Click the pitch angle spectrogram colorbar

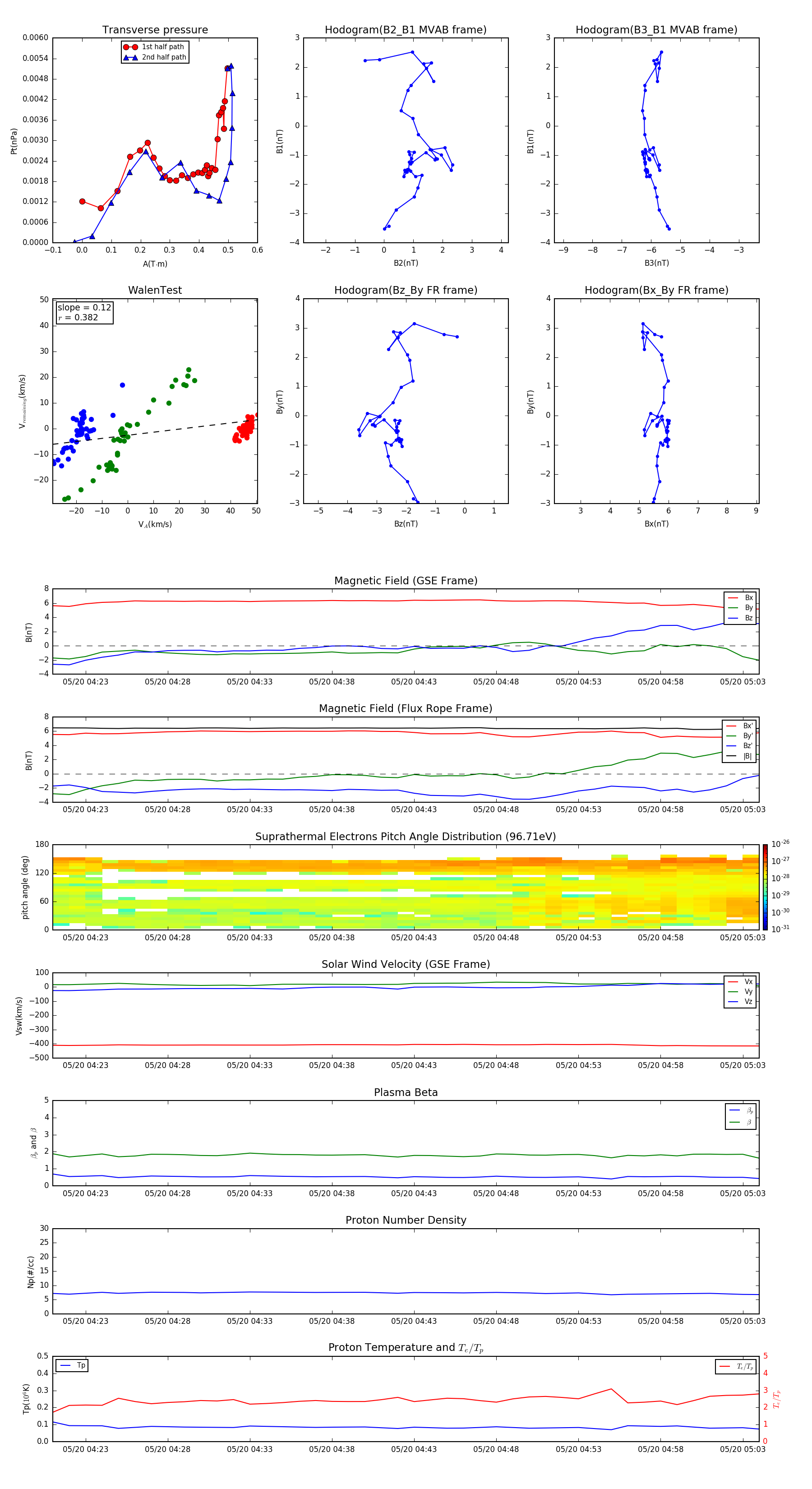coord(765,887)
